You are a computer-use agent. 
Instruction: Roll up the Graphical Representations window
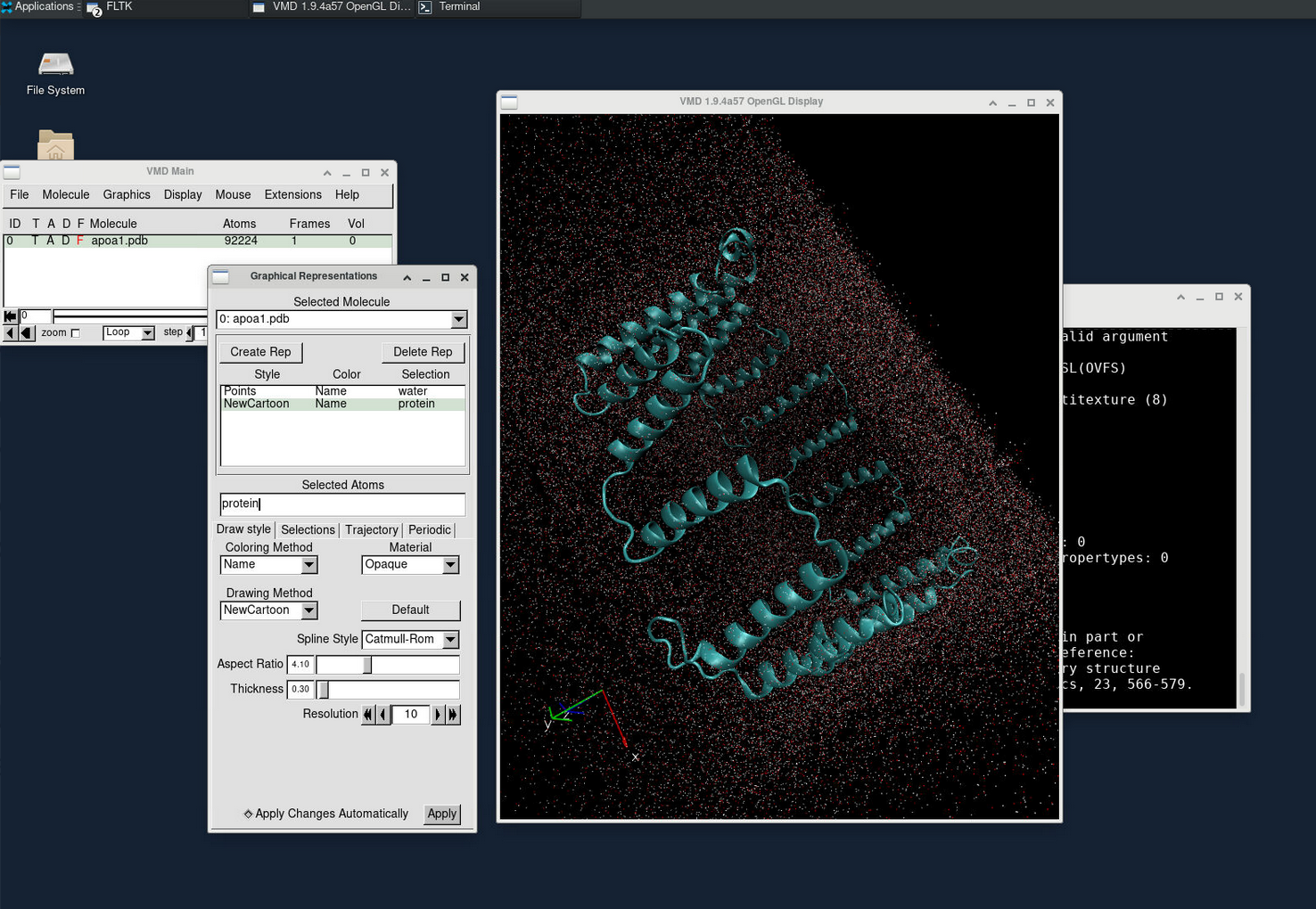[407, 278]
